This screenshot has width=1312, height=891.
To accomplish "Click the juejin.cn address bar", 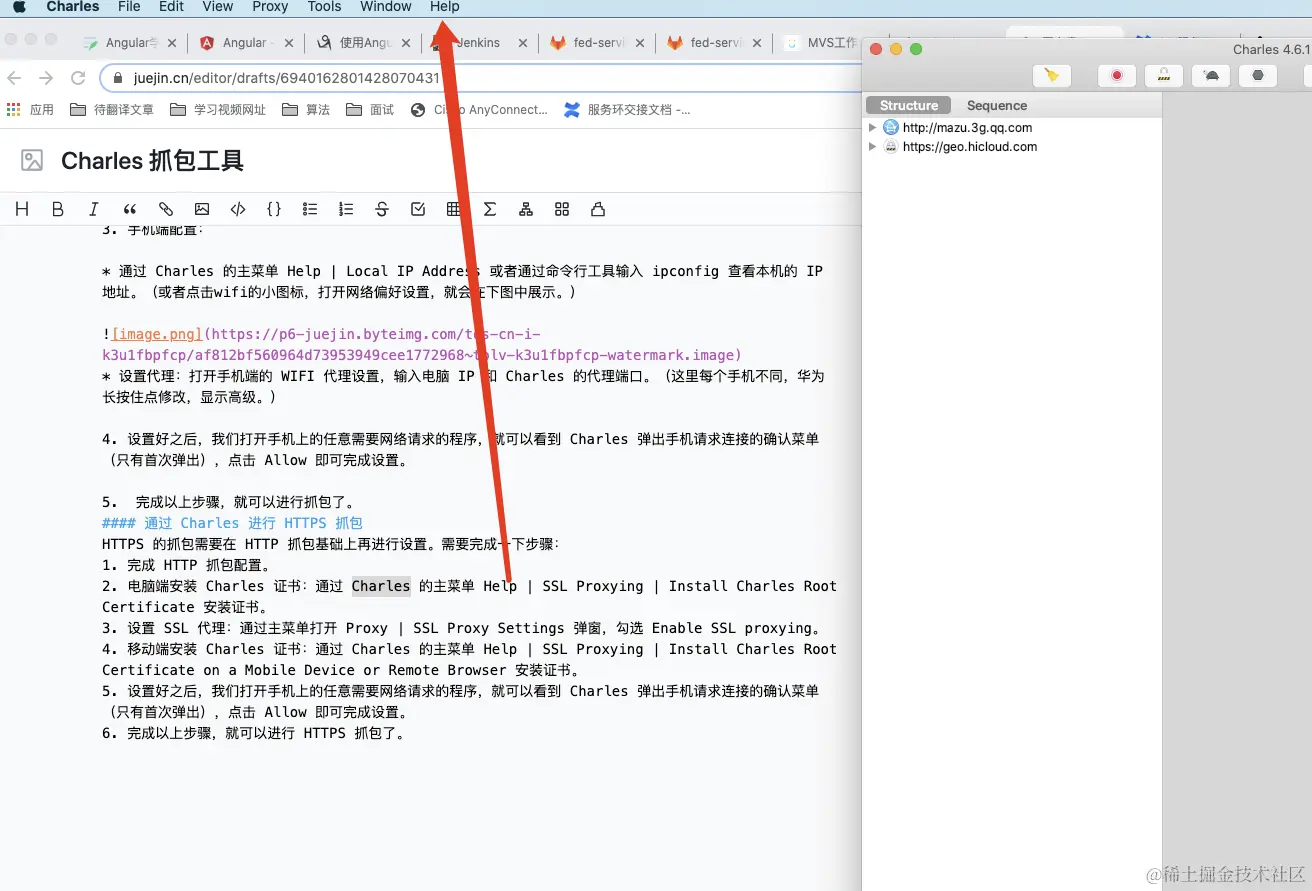I will point(480,78).
